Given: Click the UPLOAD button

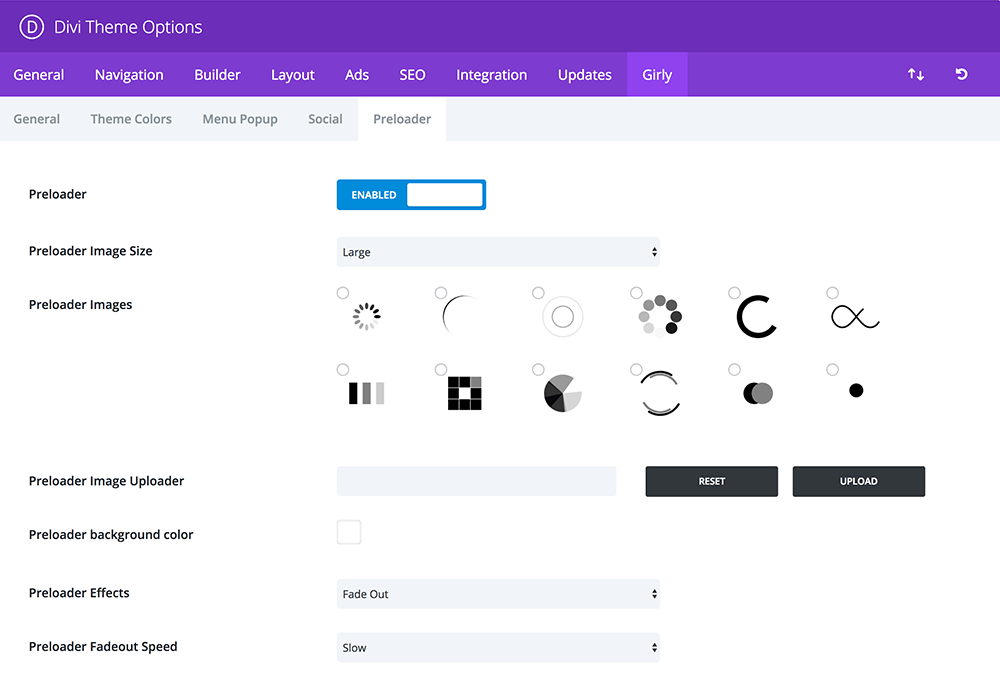Looking at the screenshot, I should click(x=859, y=482).
